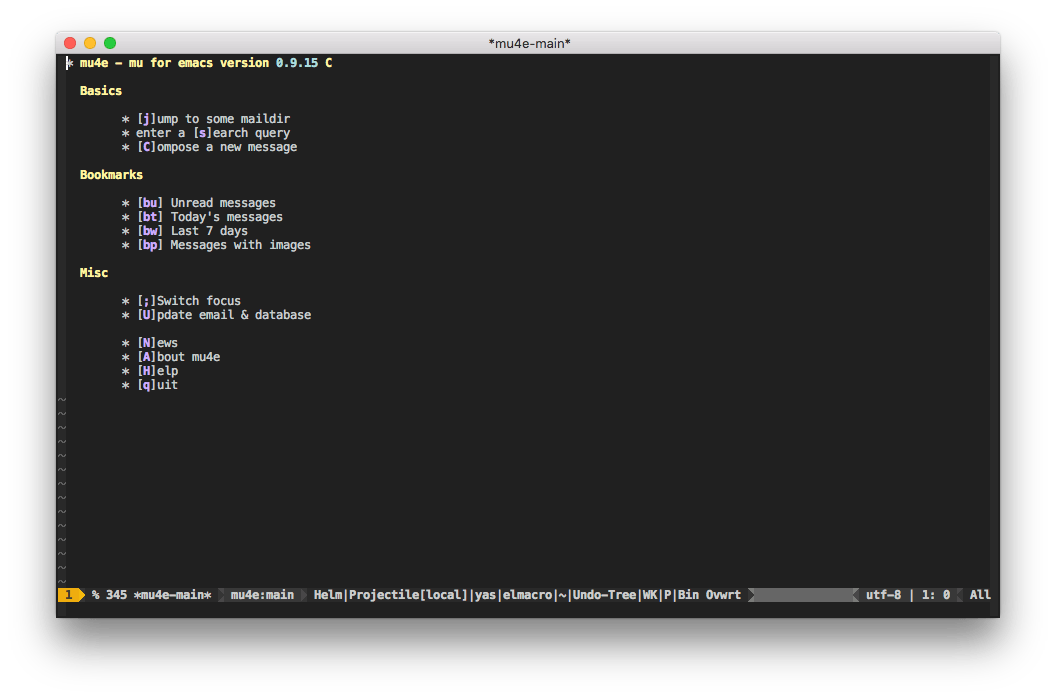Click the mu4e:main major mode in modeline
This screenshot has height=698, width=1056.
point(262,595)
